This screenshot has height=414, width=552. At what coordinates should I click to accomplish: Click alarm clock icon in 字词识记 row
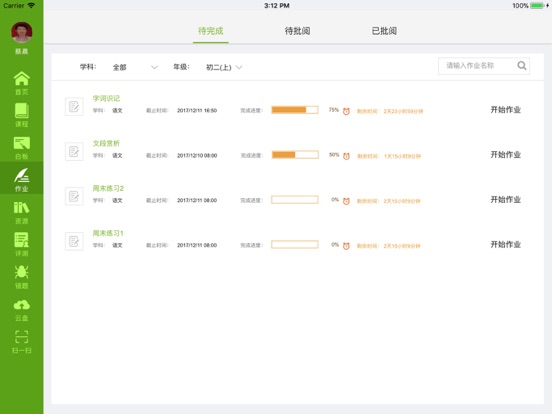[346, 111]
